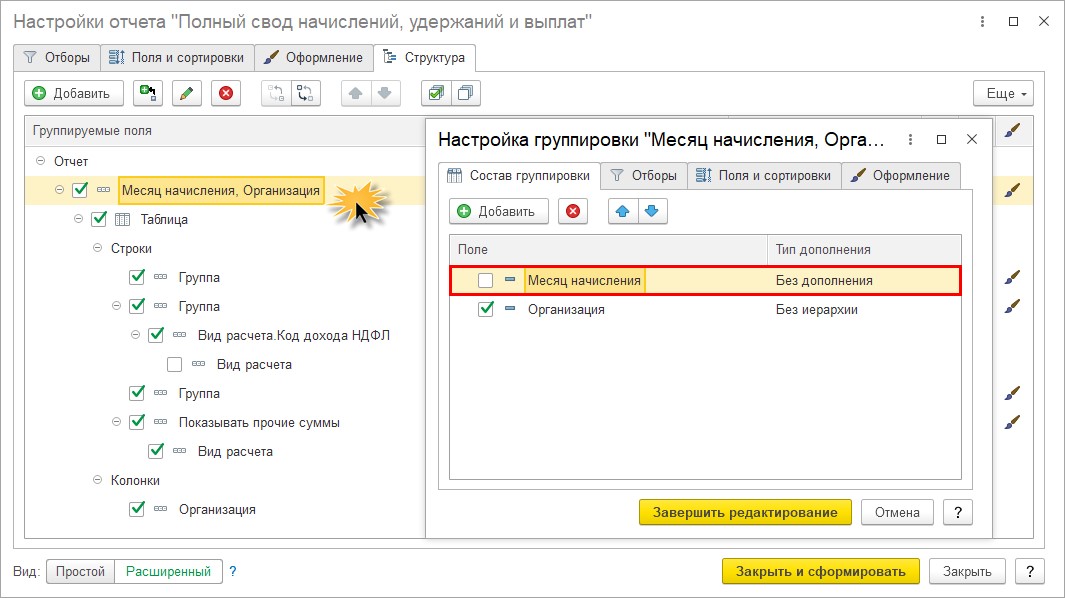This screenshot has height=598, width=1065.
Task: Click Отмена button in dialog
Action: 897,512
